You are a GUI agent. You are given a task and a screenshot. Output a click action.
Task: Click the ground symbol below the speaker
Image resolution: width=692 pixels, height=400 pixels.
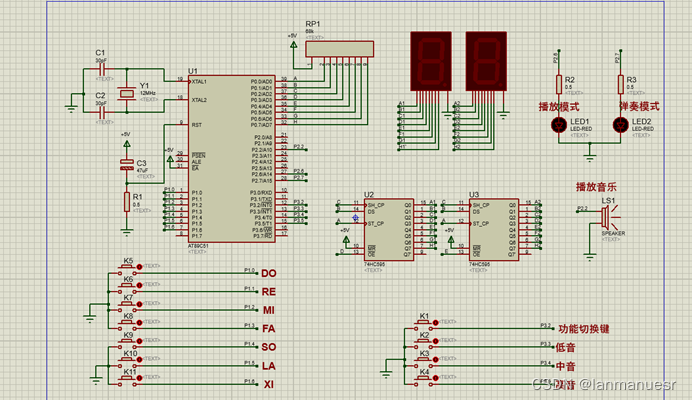coord(590,257)
